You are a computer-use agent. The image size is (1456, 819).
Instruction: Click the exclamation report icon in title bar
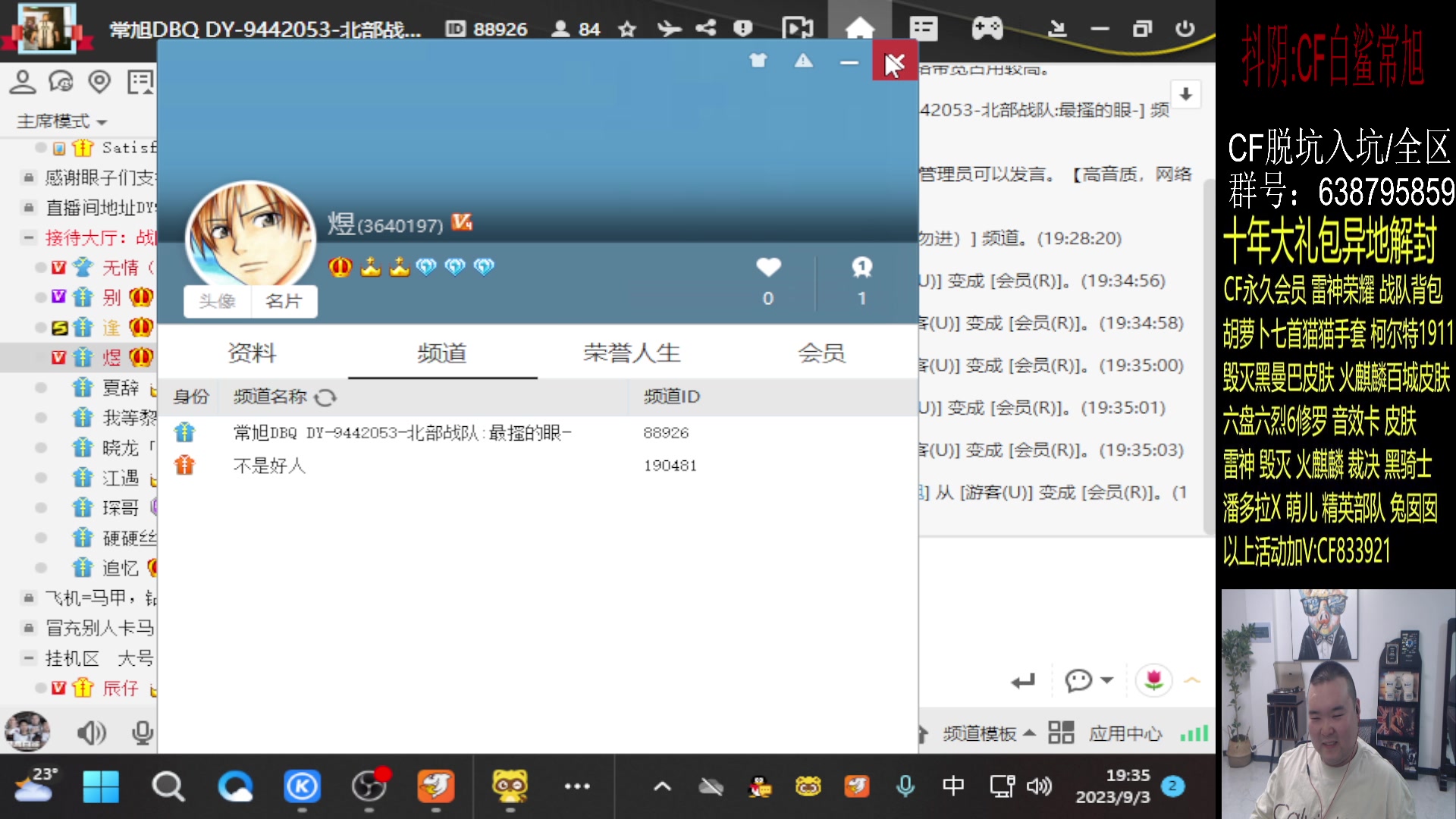pos(743,29)
